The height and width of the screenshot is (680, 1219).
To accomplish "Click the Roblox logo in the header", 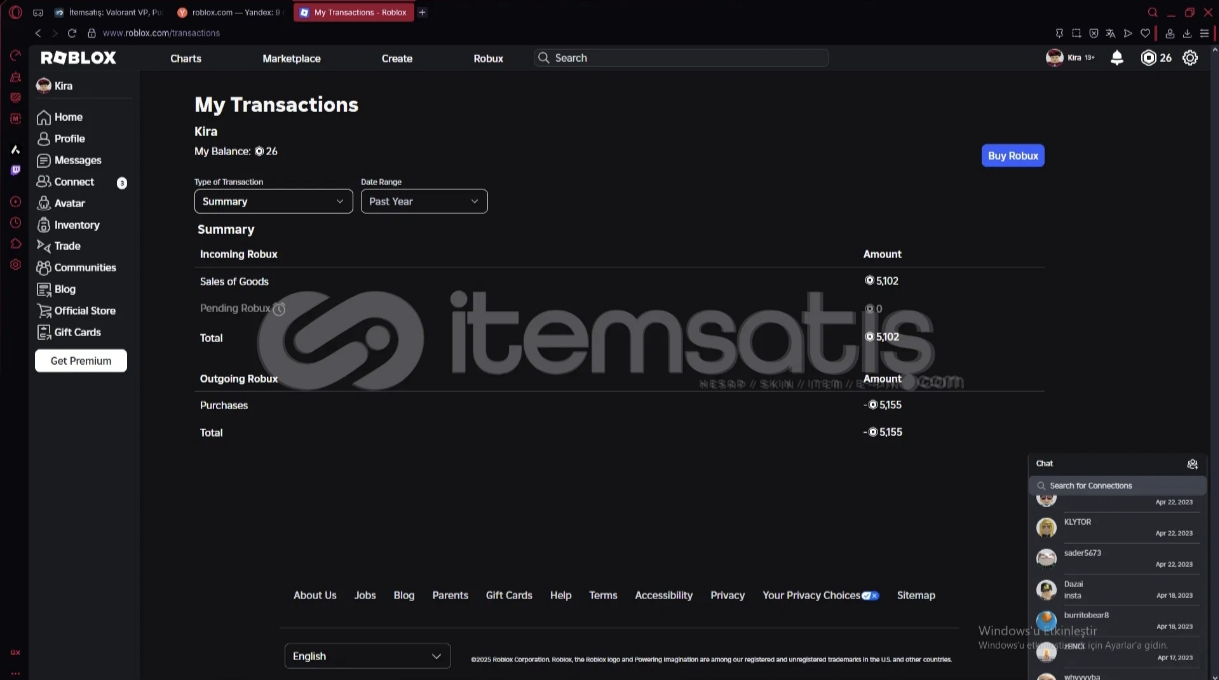I will coord(78,58).
